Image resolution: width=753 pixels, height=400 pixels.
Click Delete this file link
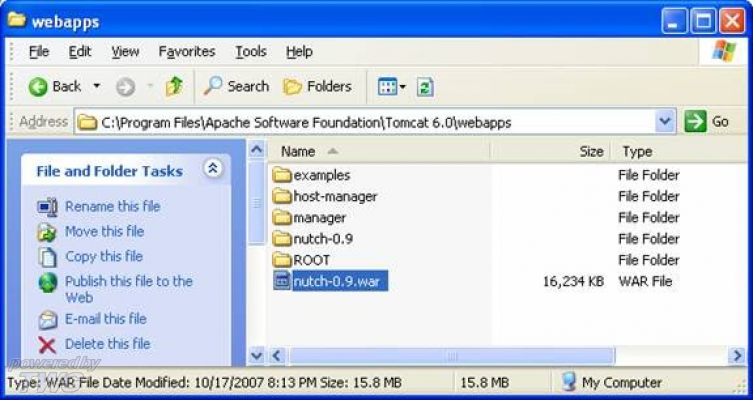108,344
